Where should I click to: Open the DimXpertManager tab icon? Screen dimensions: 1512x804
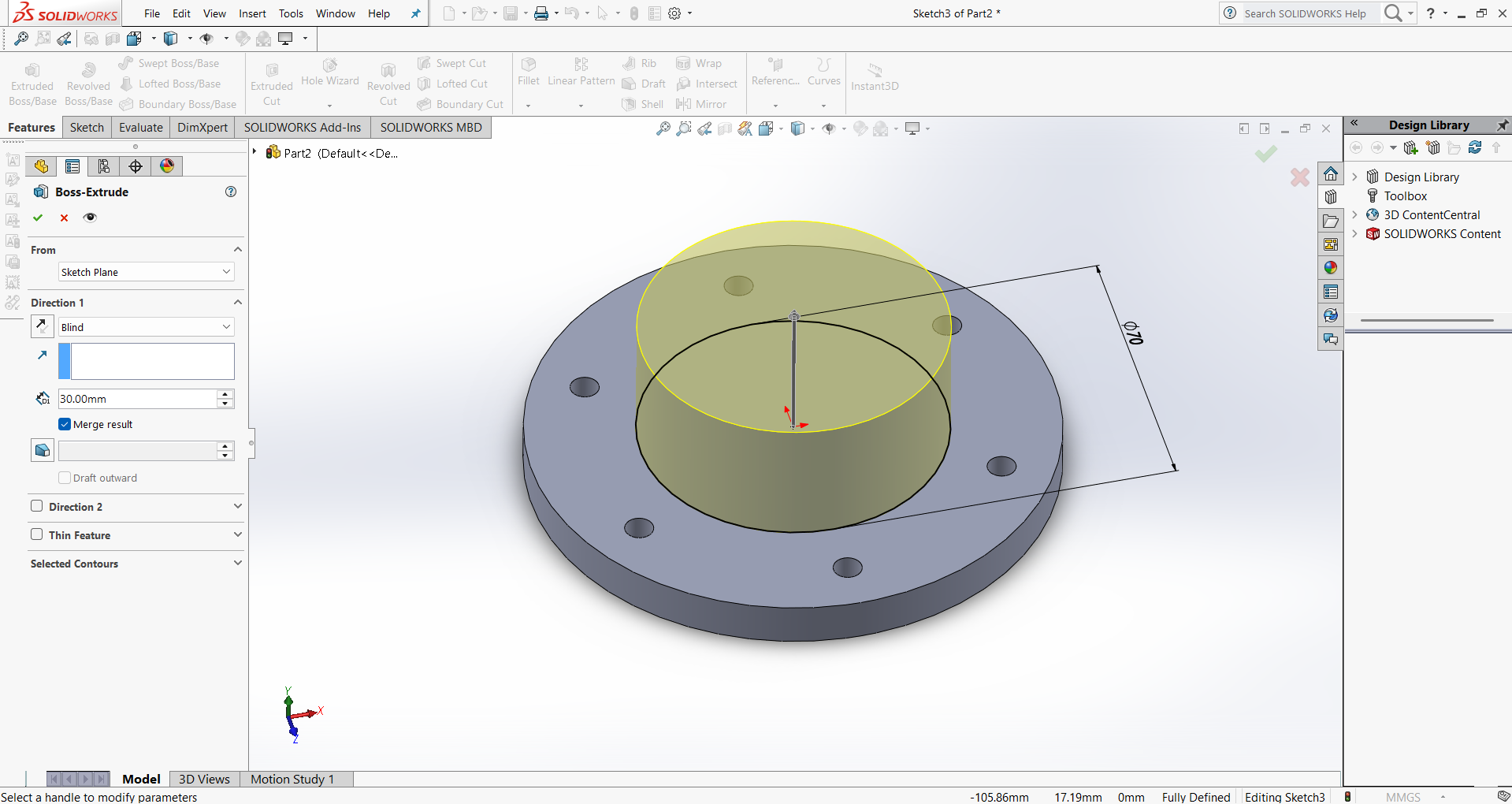(x=136, y=166)
